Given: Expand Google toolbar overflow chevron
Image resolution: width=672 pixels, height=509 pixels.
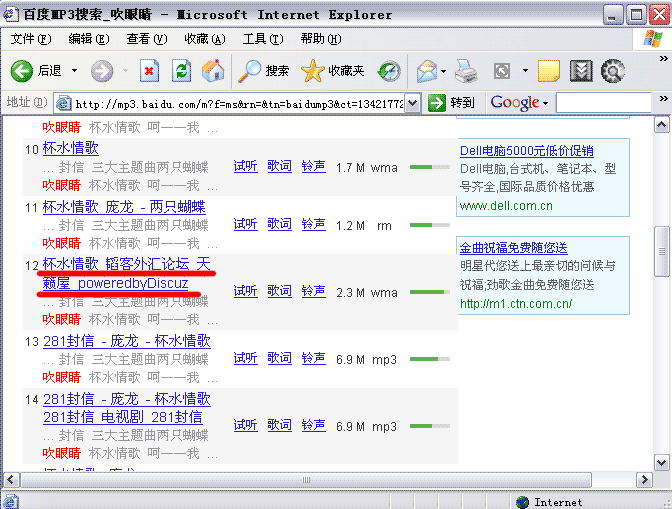Looking at the screenshot, I should coord(663,99).
